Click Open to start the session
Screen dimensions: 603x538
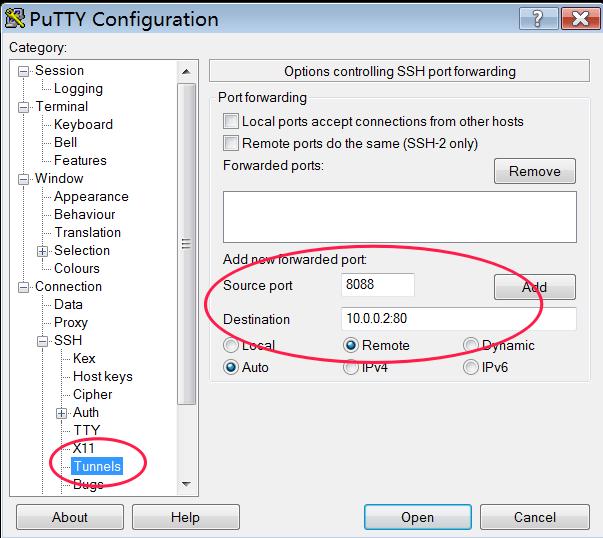418,517
